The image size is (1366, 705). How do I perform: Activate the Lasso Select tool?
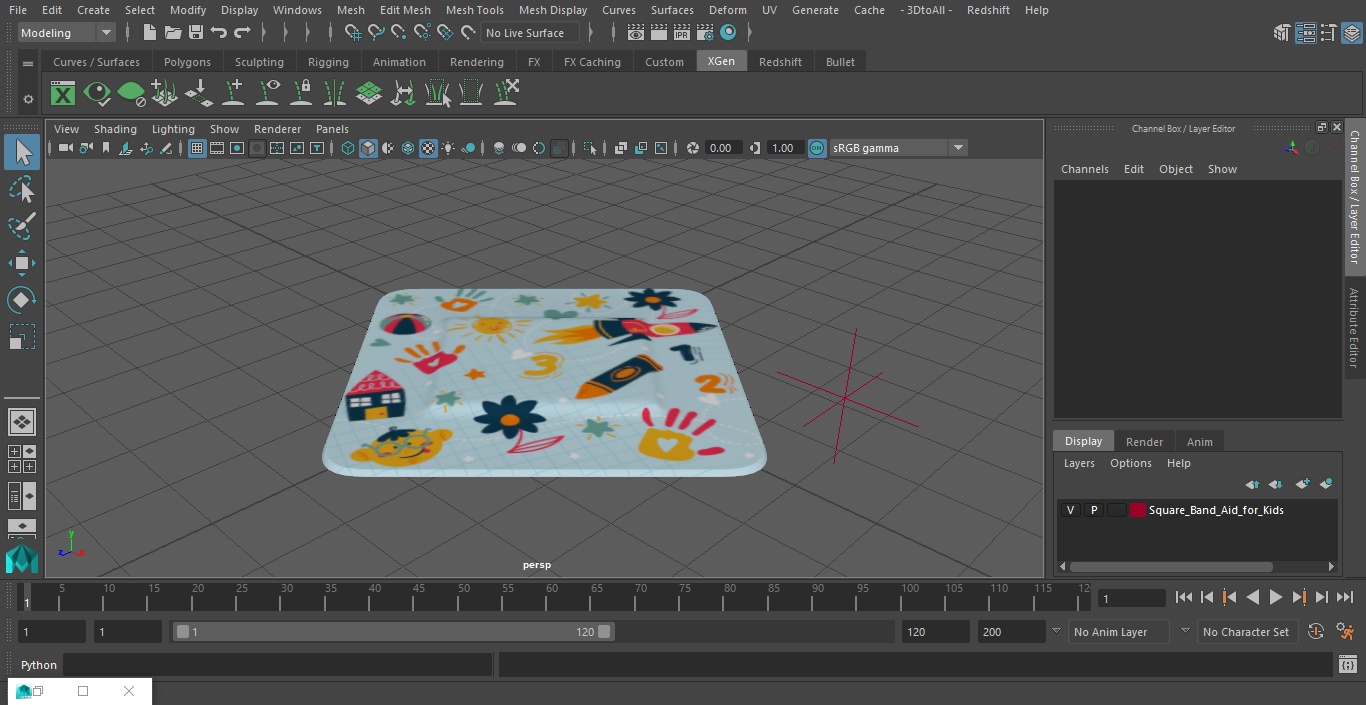[x=22, y=189]
